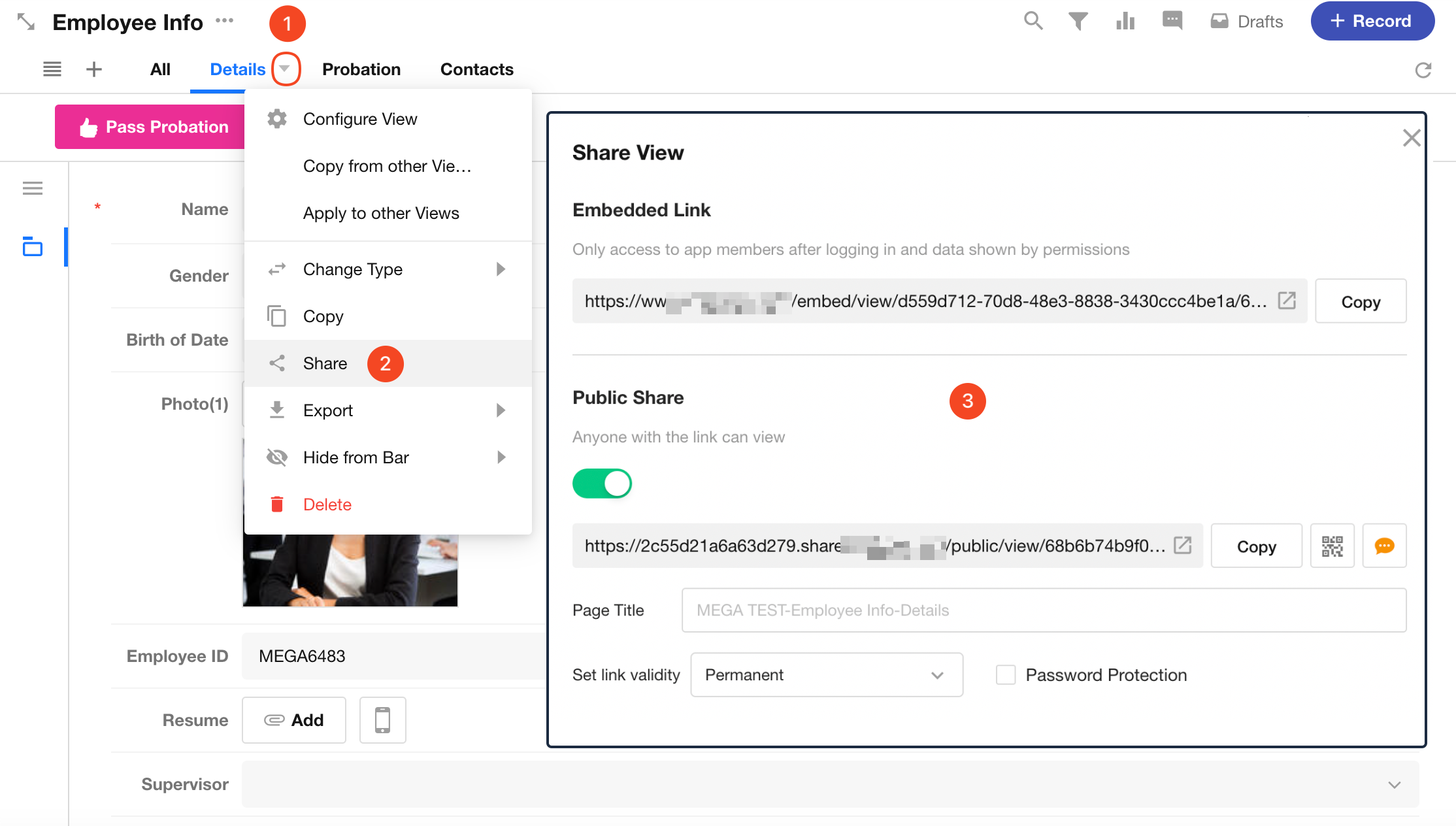The height and width of the screenshot is (826, 1456).
Task: Switch to the Probation tab
Action: [x=361, y=69]
